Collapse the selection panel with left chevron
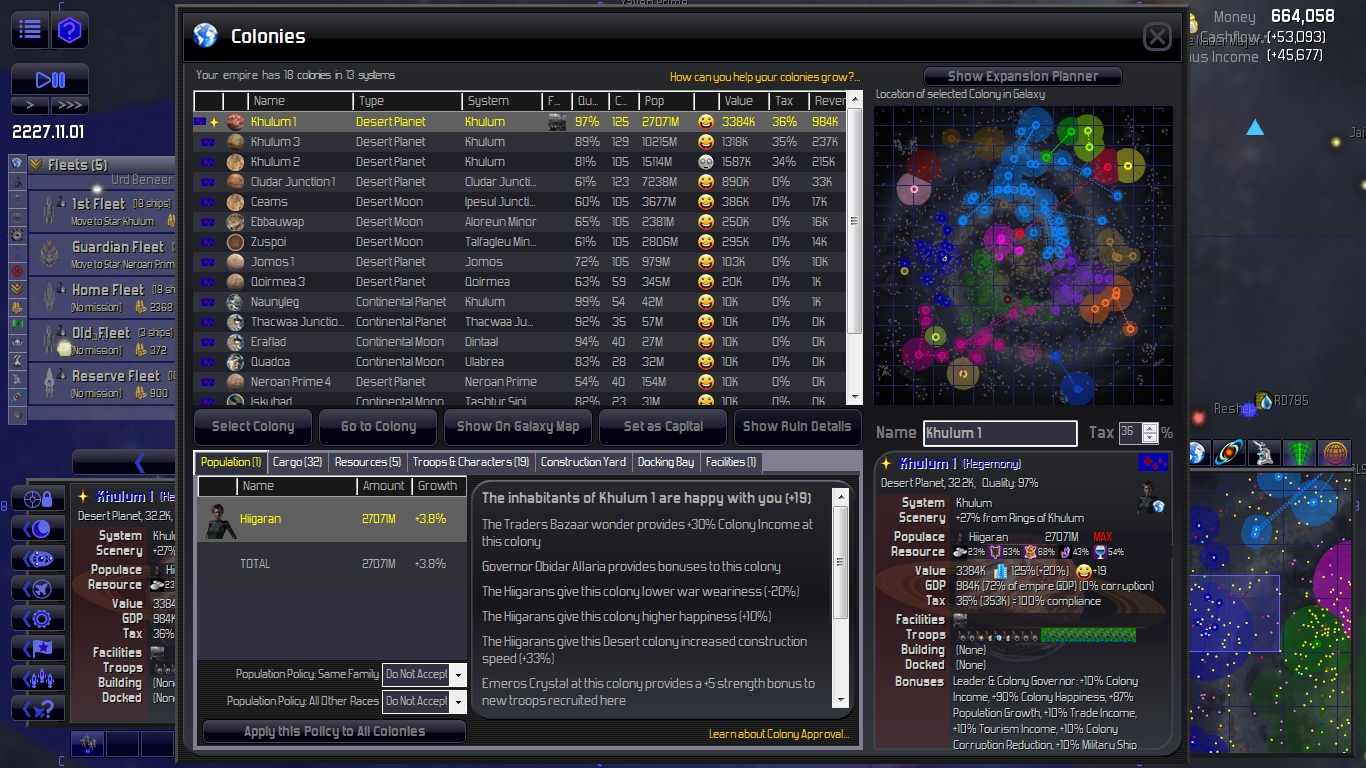This screenshot has height=768, width=1366. coord(125,462)
